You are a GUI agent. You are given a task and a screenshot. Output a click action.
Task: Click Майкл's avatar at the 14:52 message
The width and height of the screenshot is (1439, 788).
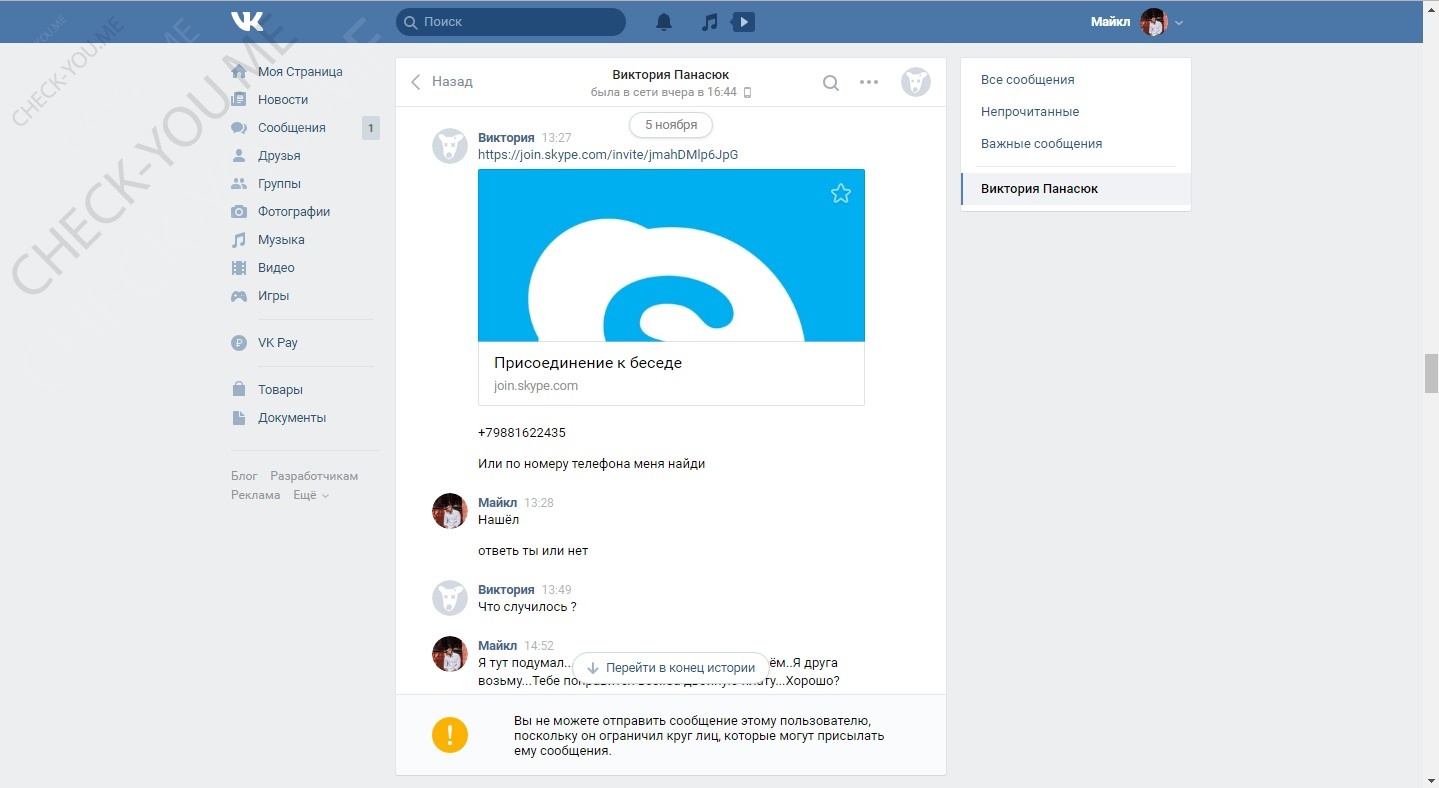450,654
